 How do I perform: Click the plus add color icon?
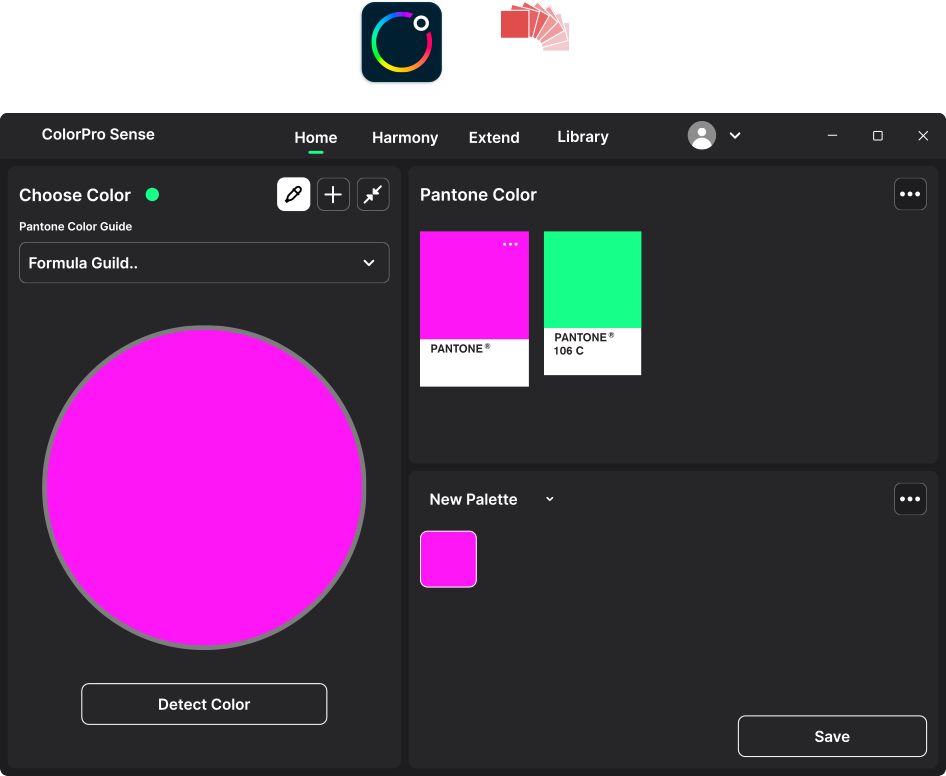click(x=333, y=194)
